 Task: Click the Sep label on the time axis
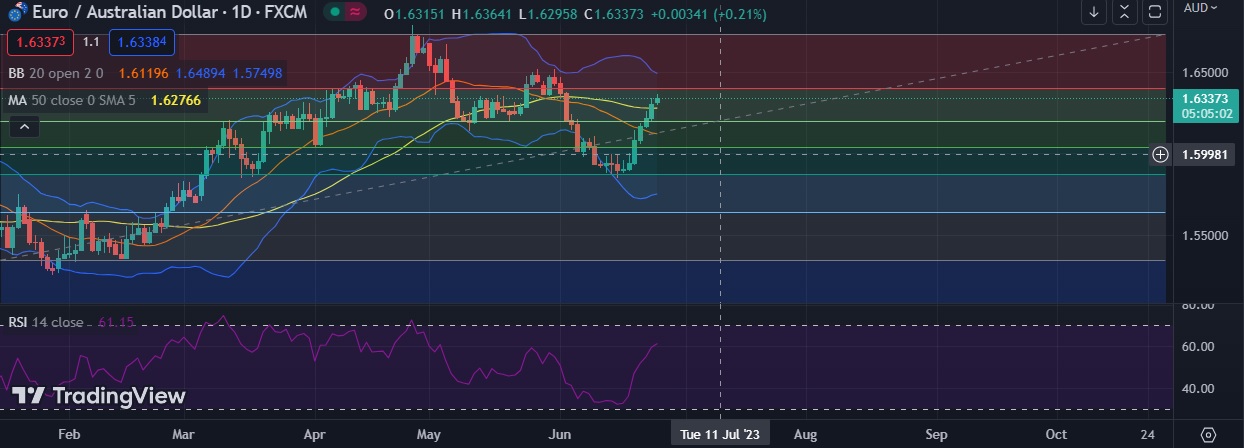pos(937,435)
